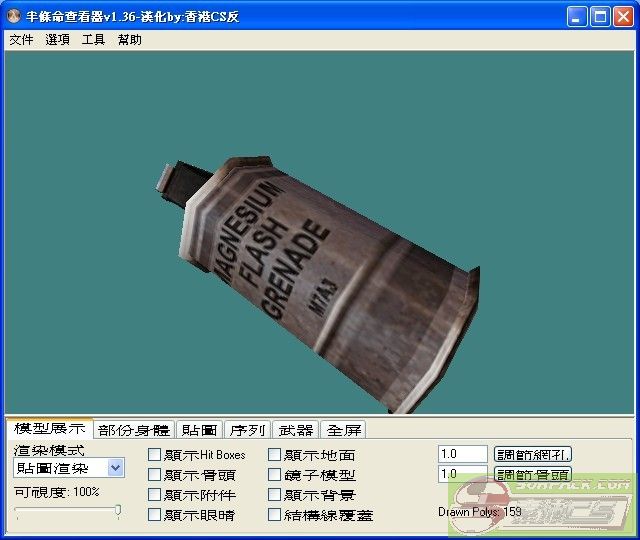Click the 可視度 opacity slider
The height and width of the screenshot is (540, 640).
pyautogui.click(x=68, y=511)
